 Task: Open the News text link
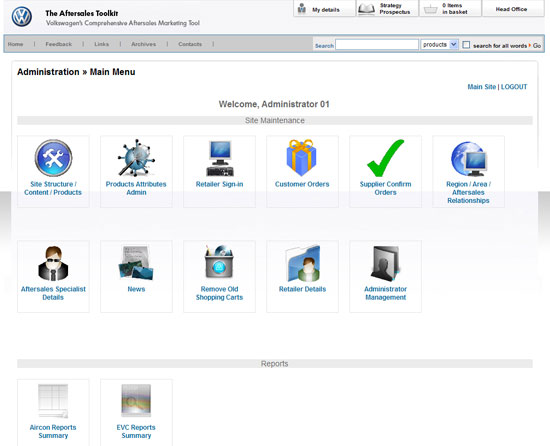pos(136,289)
